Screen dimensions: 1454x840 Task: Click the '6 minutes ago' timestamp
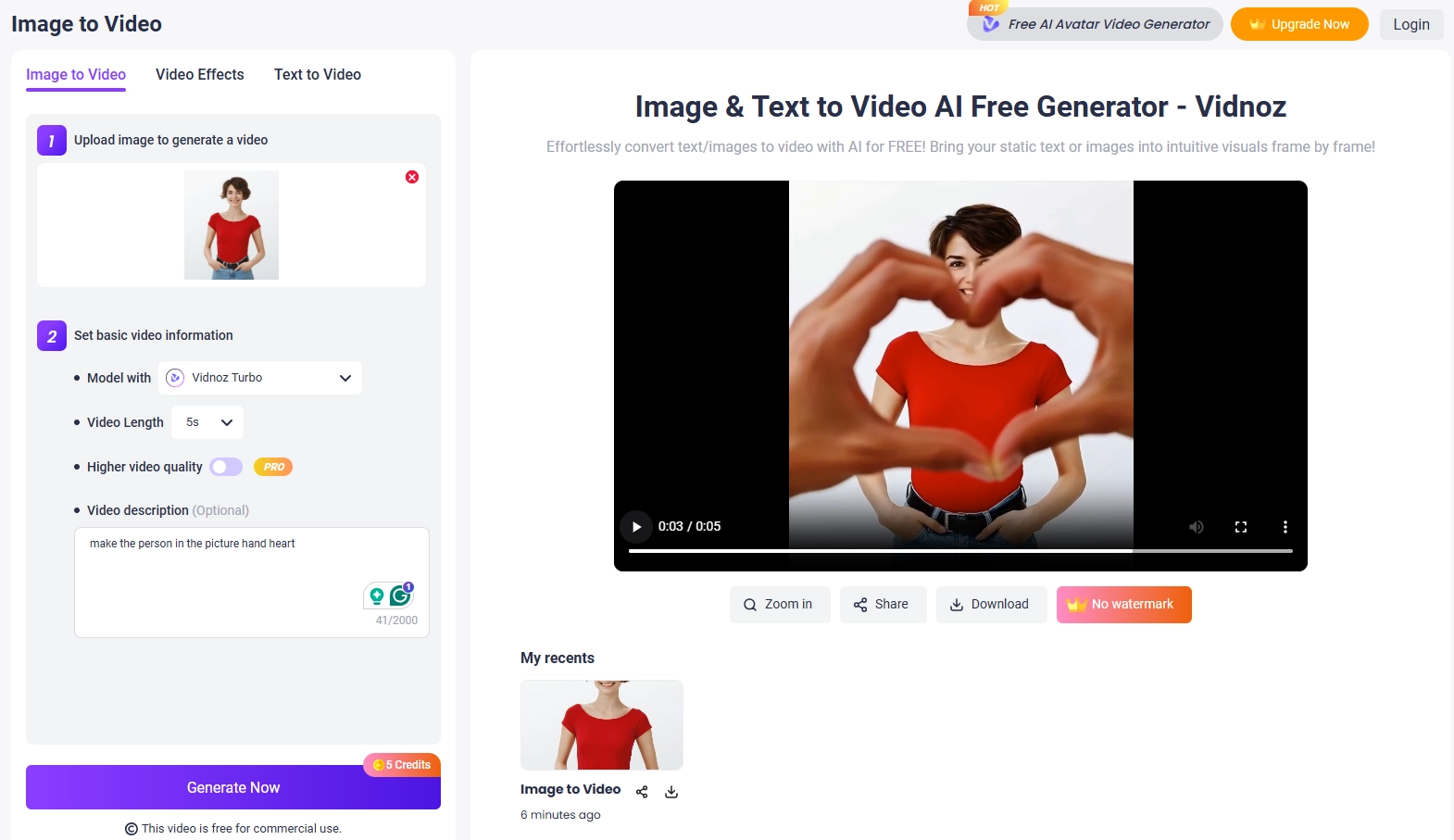(560, 815)
